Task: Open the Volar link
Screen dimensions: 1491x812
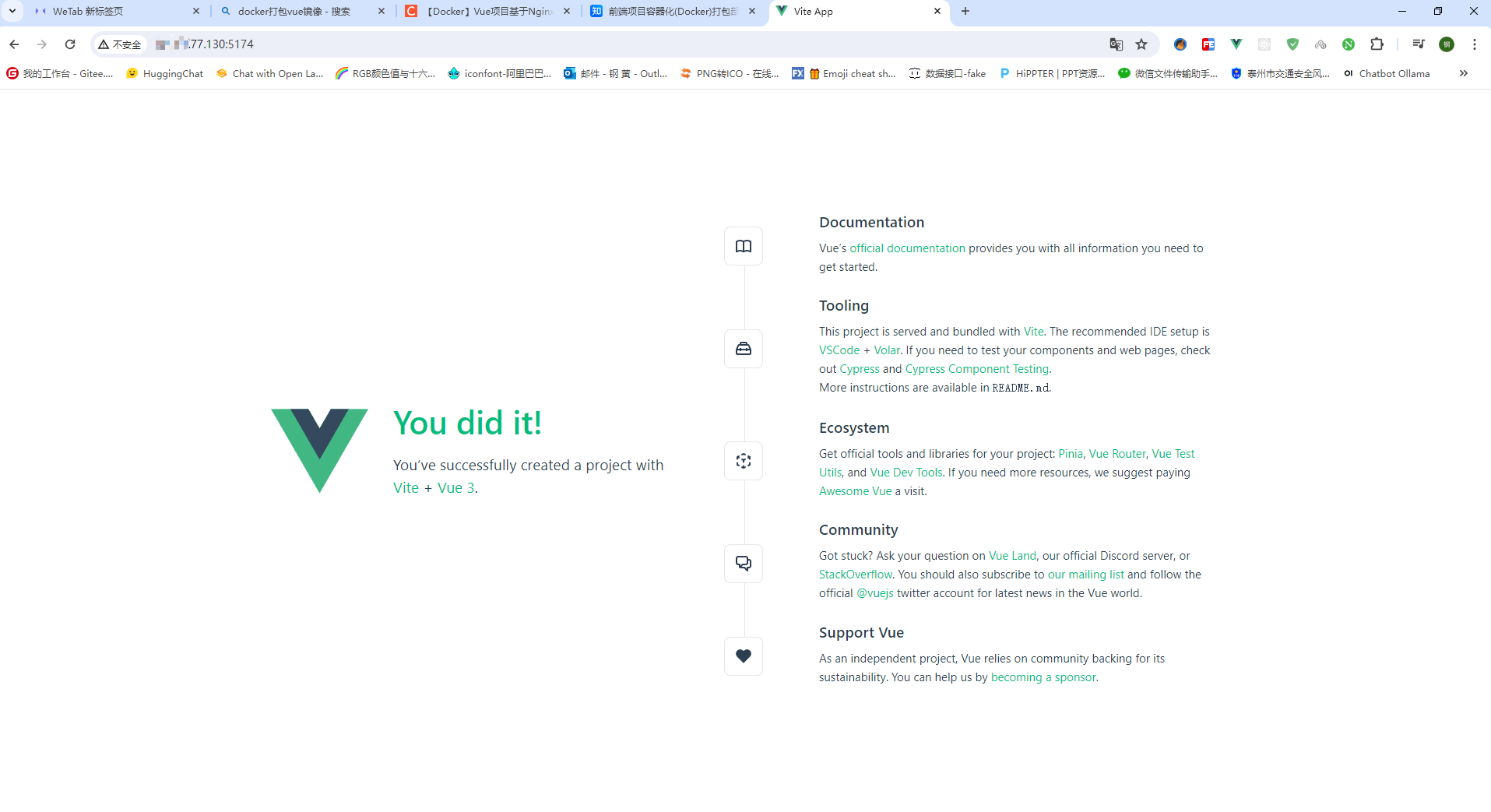Action: pyautogui.click(x=887, y=350)
